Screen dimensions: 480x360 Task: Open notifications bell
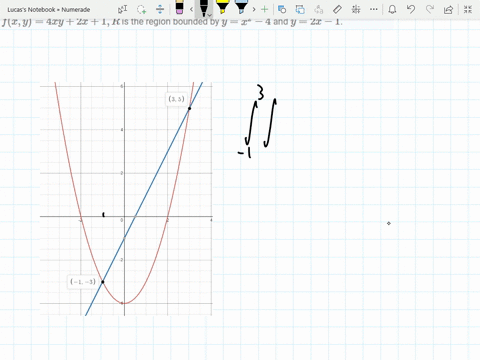coord(392,9)
